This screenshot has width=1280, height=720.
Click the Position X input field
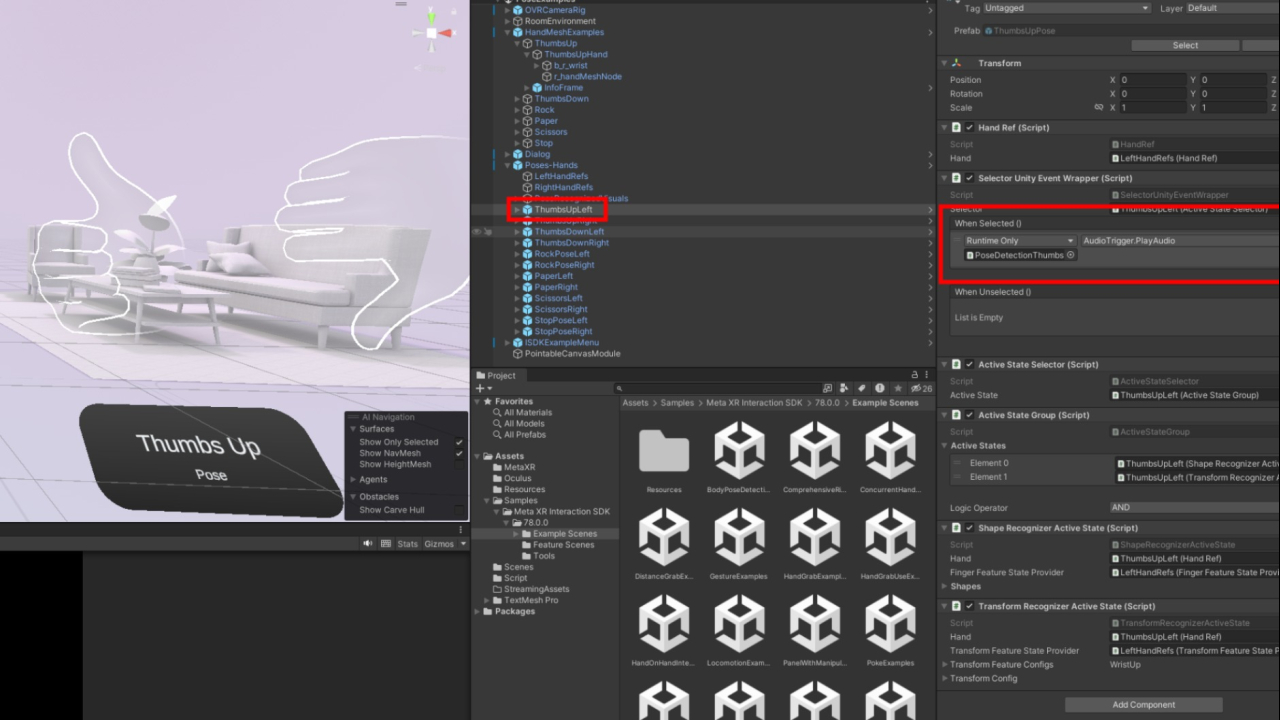point(1150,80)
